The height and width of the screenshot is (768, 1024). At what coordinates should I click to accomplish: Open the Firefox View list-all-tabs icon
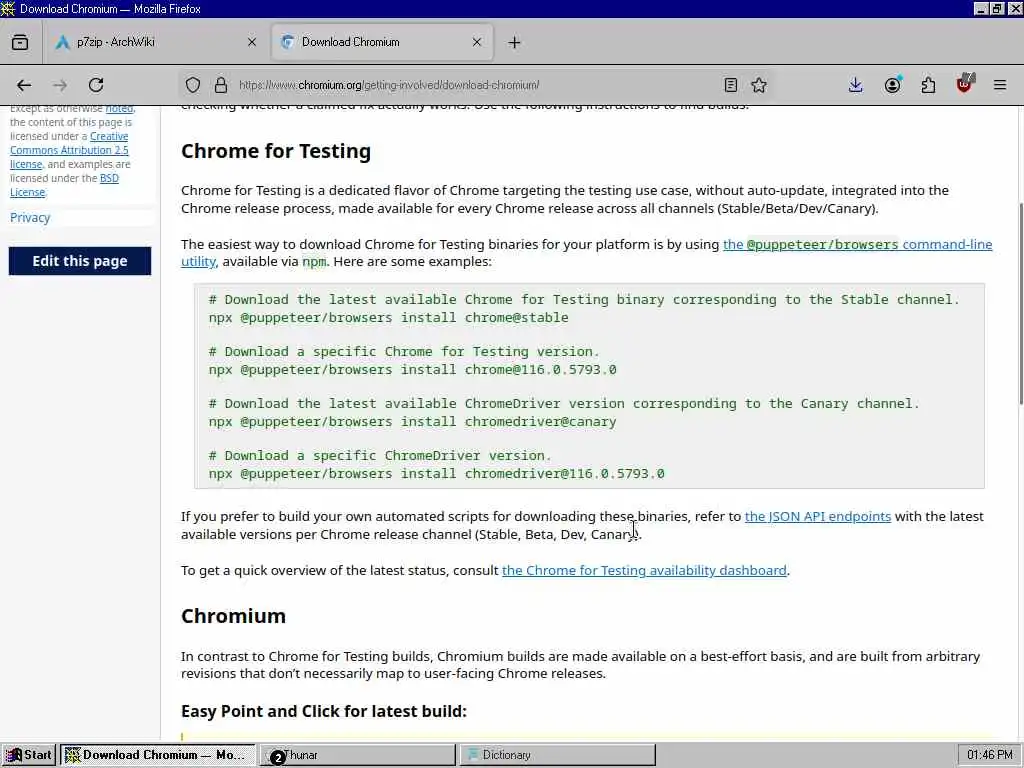[x=20, y=42]
